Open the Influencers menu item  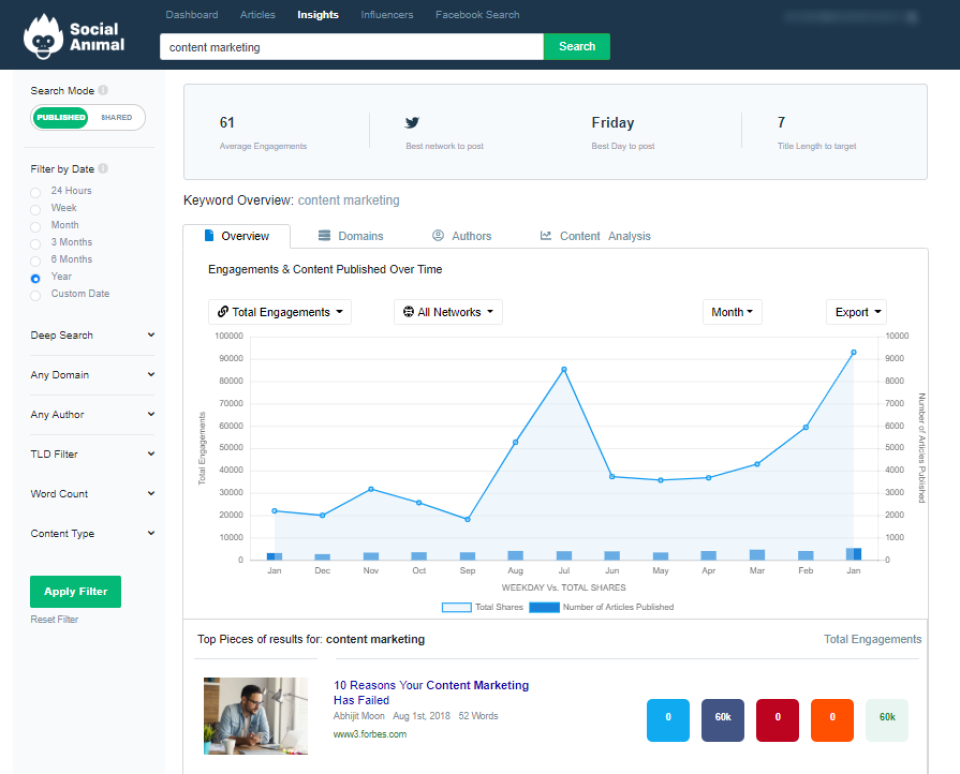(388, 15)
